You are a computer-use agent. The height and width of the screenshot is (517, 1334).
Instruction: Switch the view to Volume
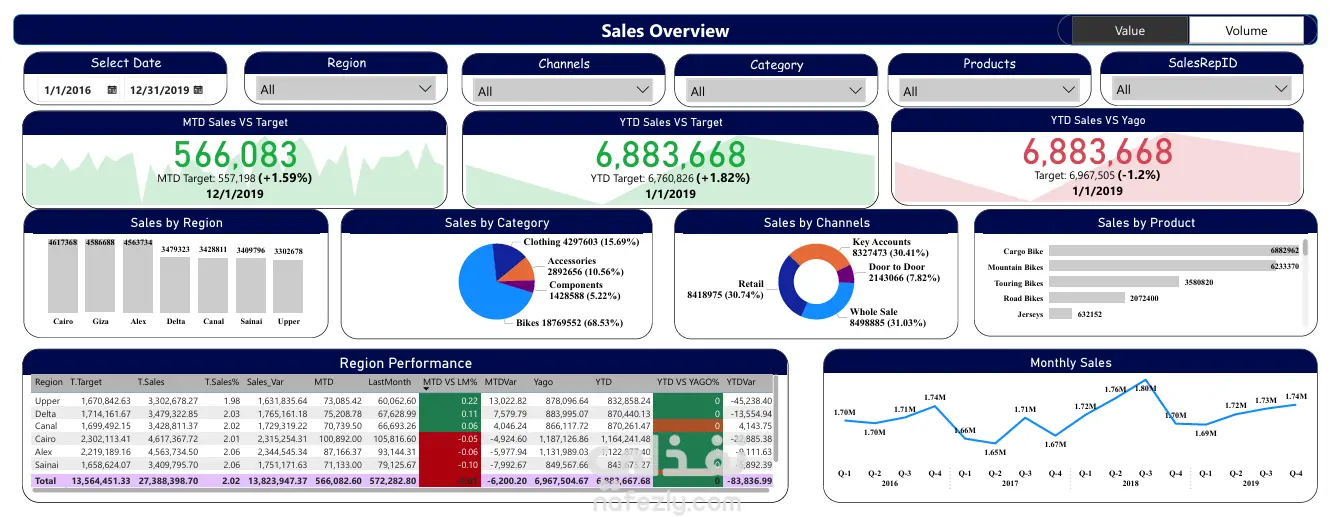point(1247,31)
